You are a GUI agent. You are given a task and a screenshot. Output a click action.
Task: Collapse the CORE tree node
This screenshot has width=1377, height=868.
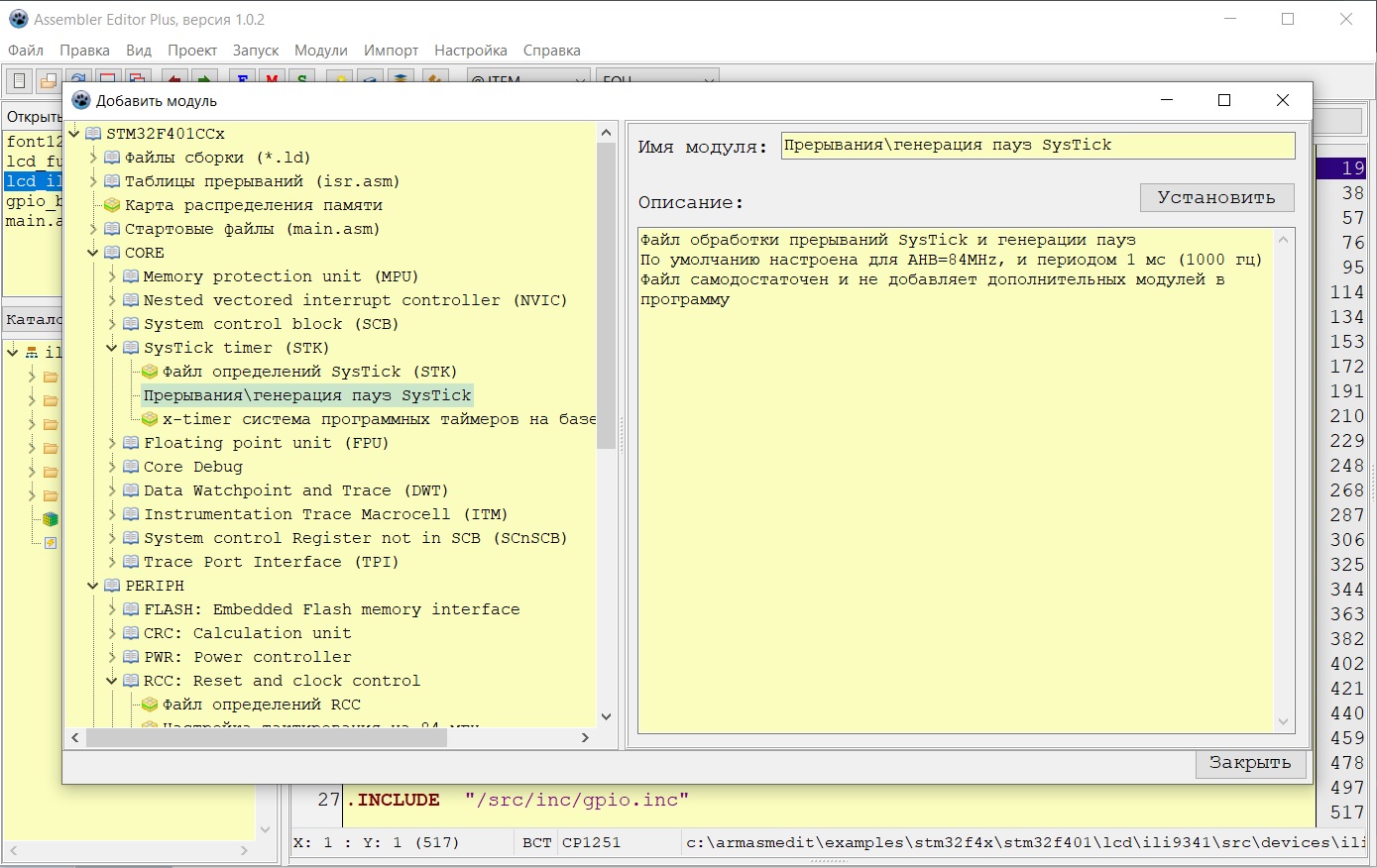pos(93,253)
